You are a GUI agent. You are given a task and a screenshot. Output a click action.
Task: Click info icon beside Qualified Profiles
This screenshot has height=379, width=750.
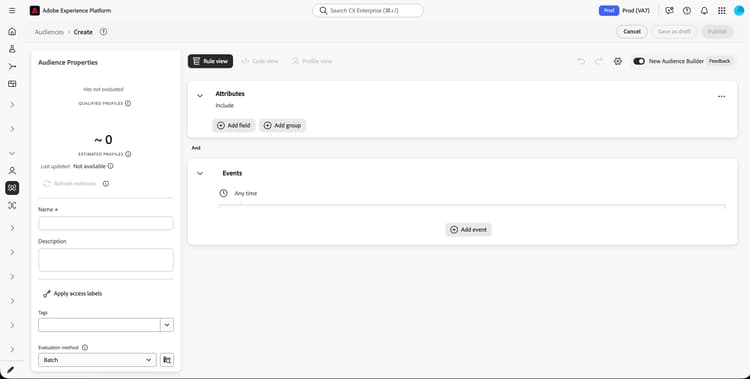[128, 103]
